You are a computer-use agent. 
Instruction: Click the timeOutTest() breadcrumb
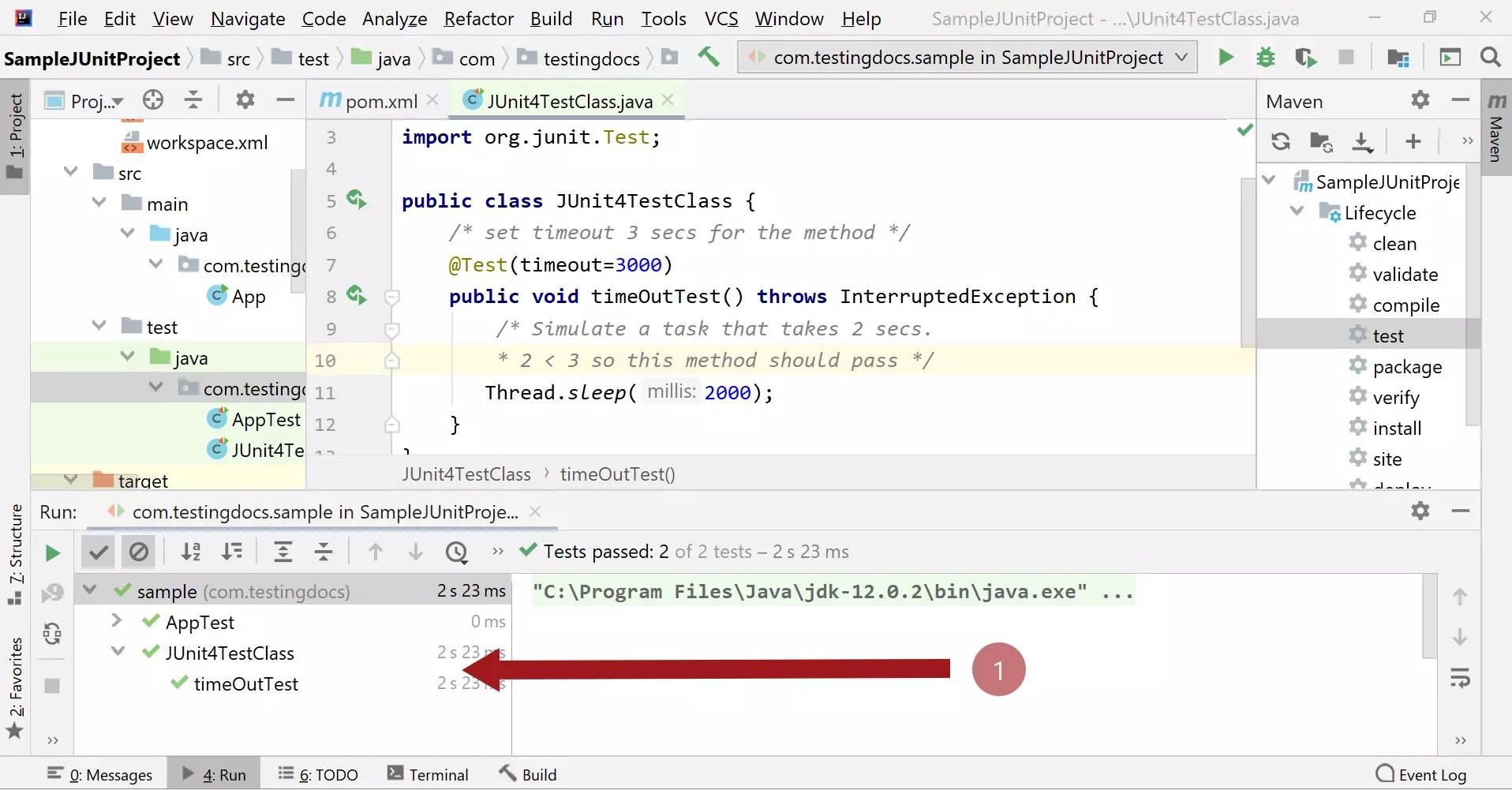pyautogui.click(x=618, y=474)
